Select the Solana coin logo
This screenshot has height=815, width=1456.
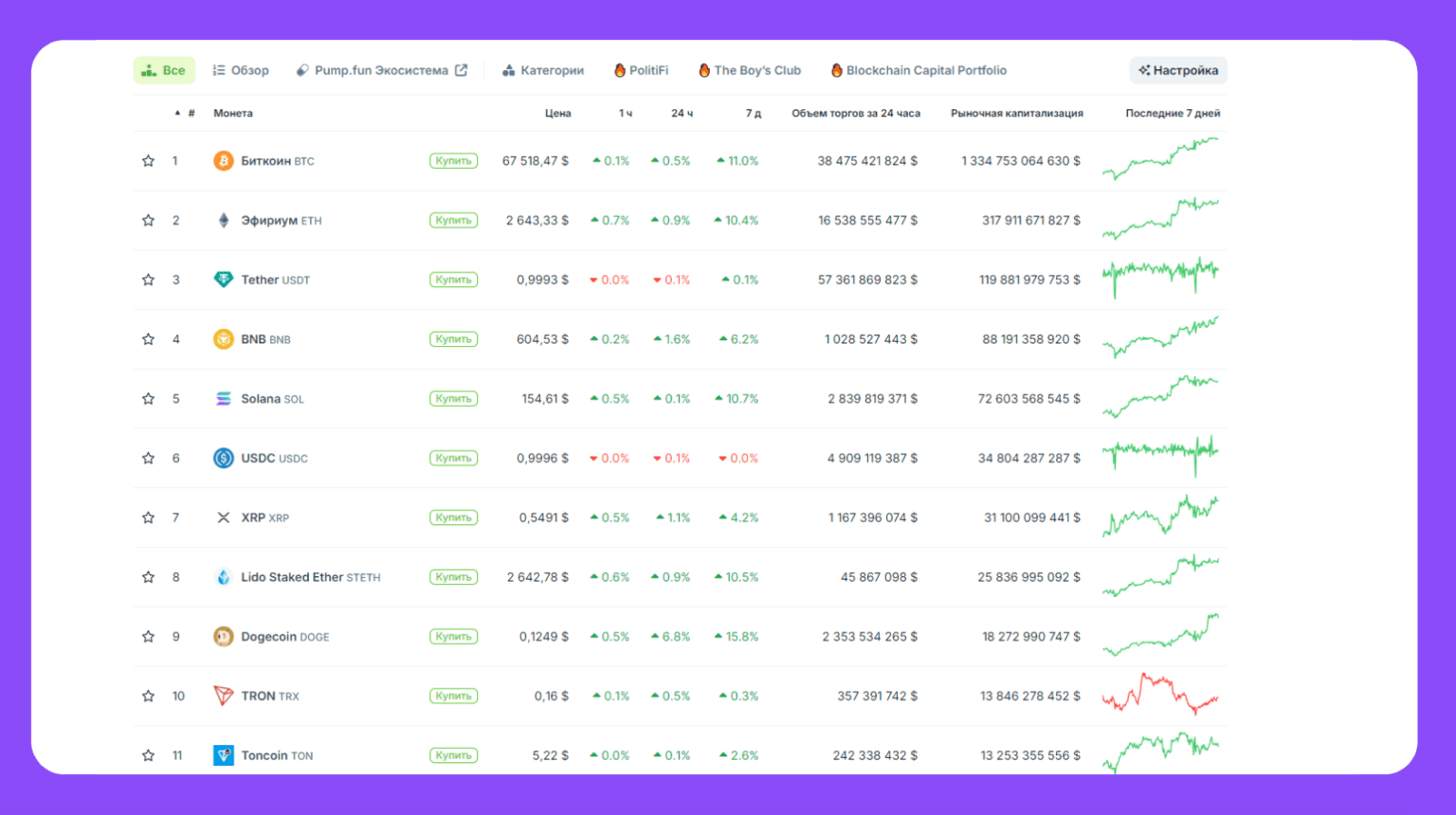click(224, 398)
